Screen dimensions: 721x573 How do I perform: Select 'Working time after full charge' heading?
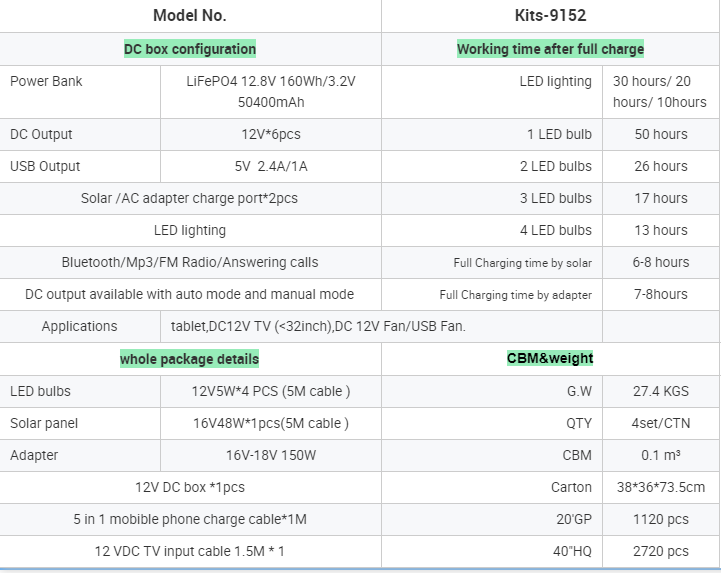[x=550, y=49]
